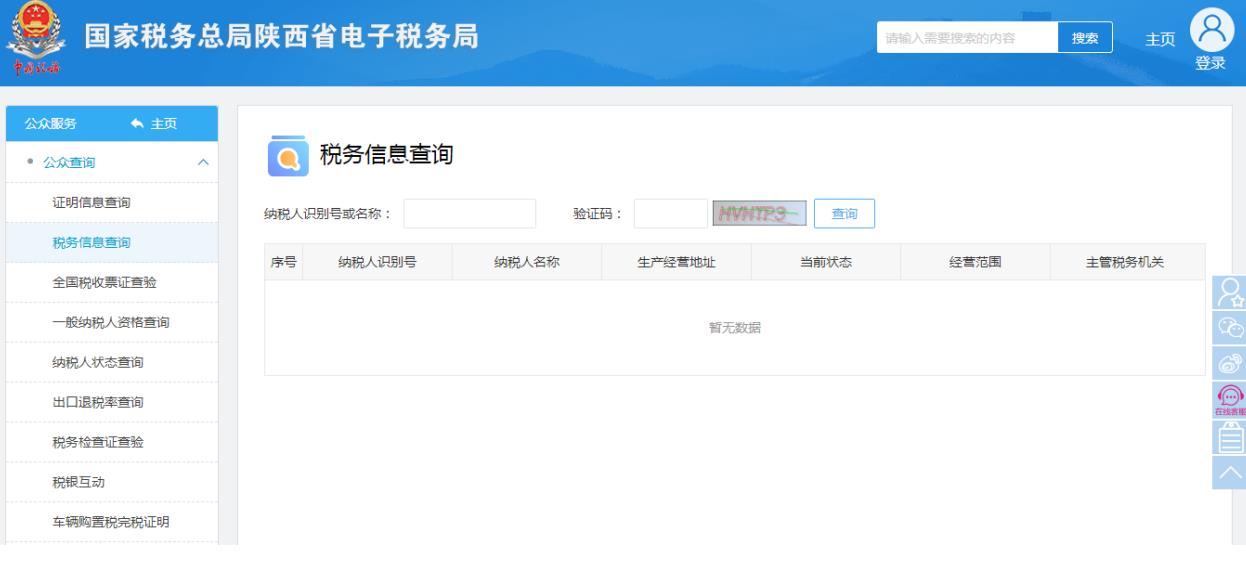Open 一般纳税人资格查询 menu item
This screenshot has width=1246, height=576.
(x=110, y=323)
